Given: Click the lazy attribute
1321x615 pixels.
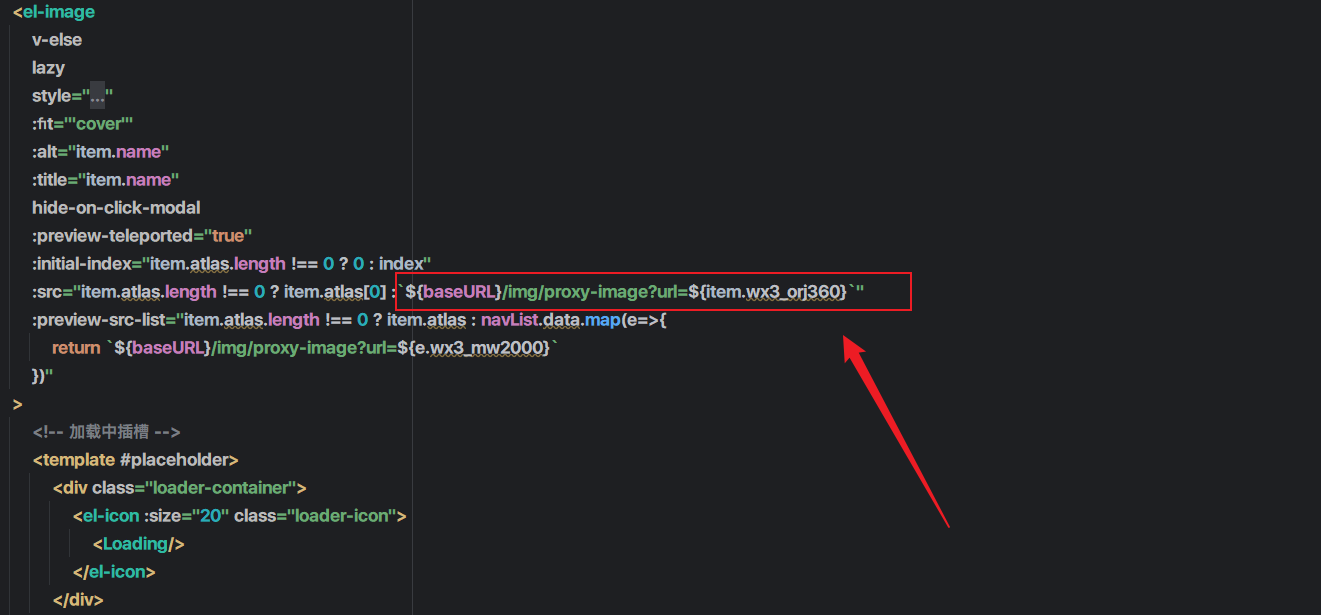Looking at the screenshot, I should pos(48,68).
